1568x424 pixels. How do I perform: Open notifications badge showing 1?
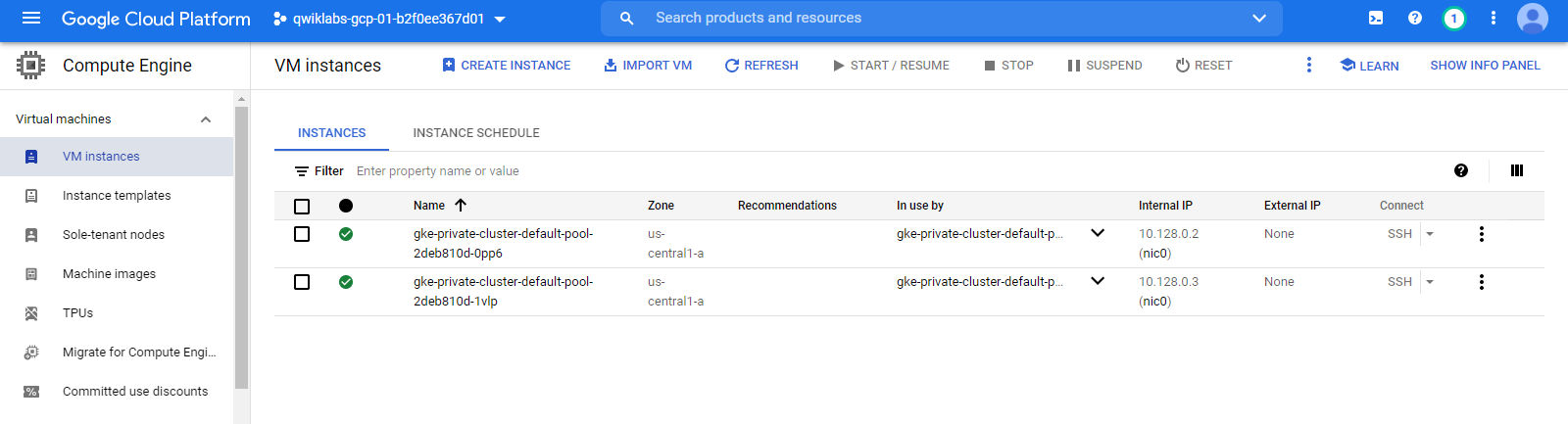click(x=1454, y=18)
